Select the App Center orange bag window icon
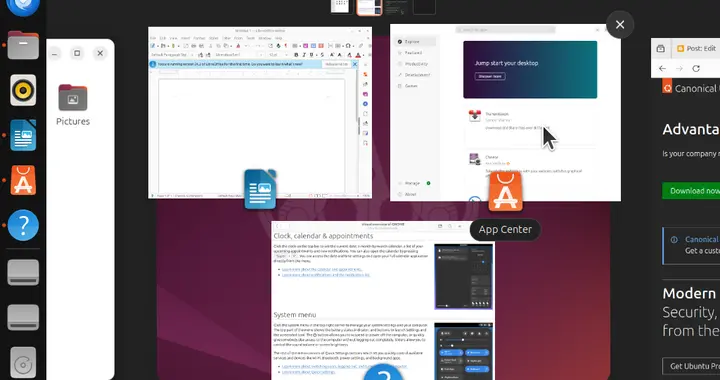Image resolution: width=720 pixels, height=380 pixels. tap(505, 192)
